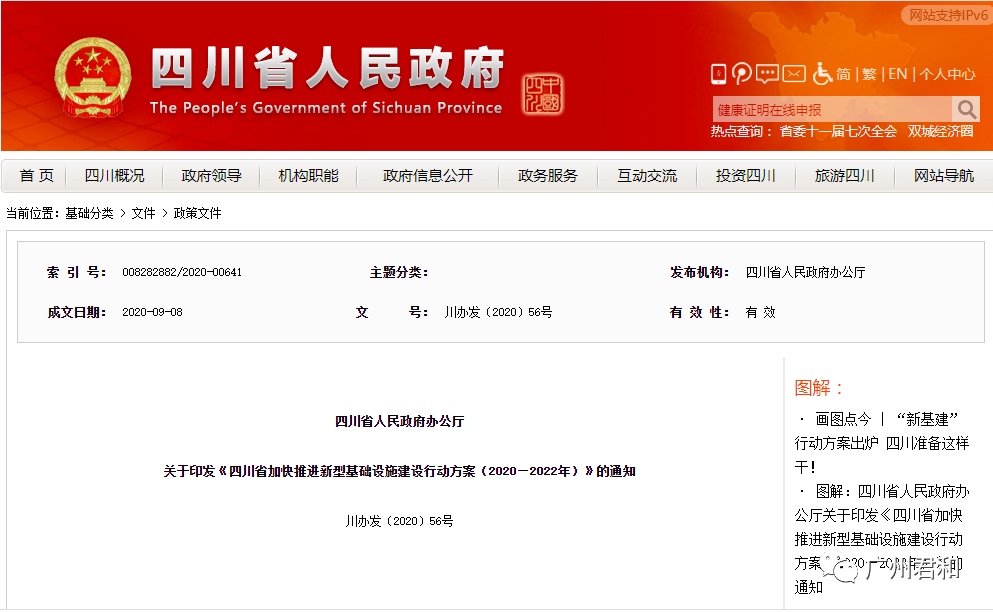
Task: Open 投资四川 navigation item
Action: (745, 175)
